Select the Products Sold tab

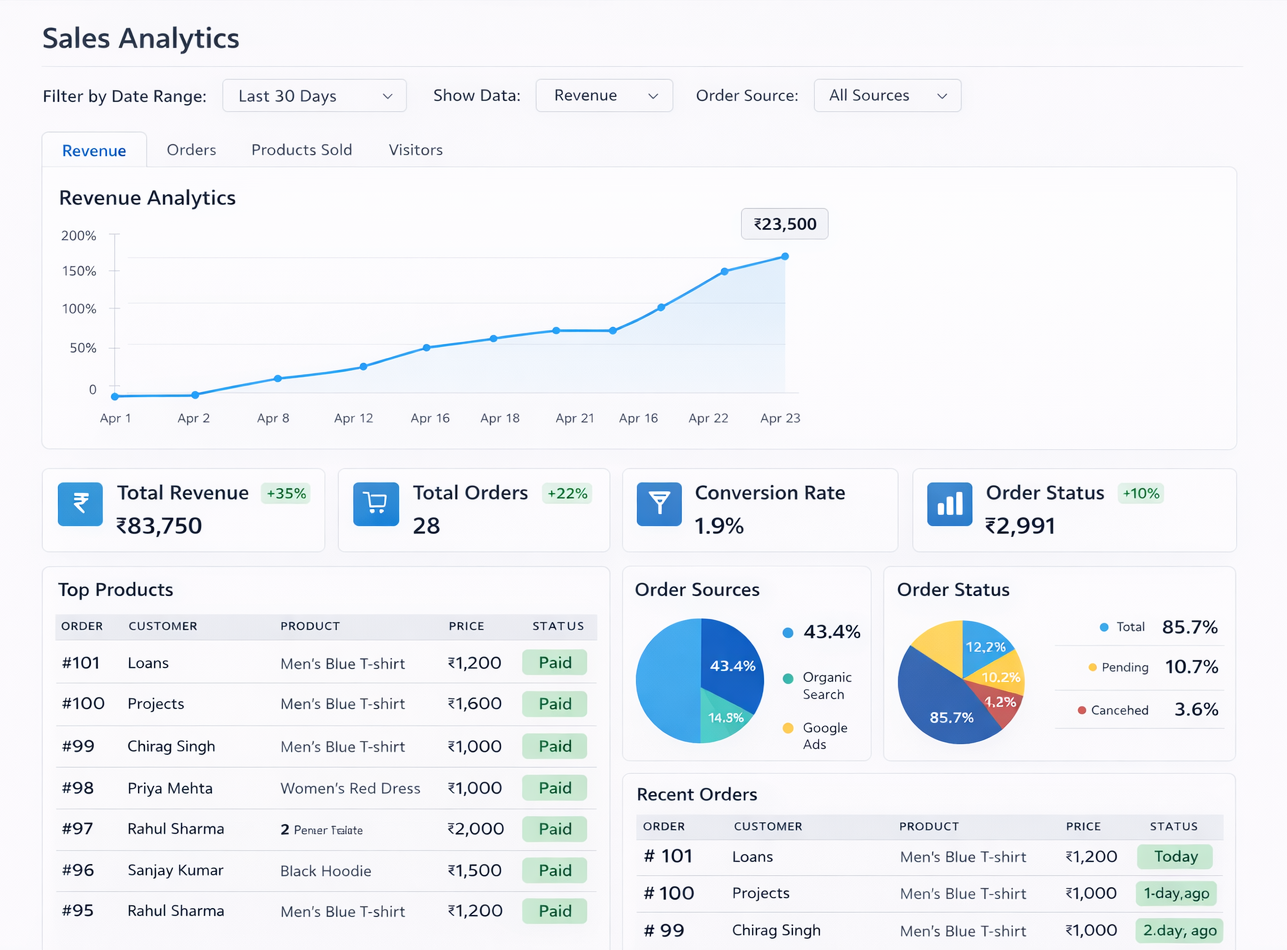pyautogui.click(x=301, y=150)
